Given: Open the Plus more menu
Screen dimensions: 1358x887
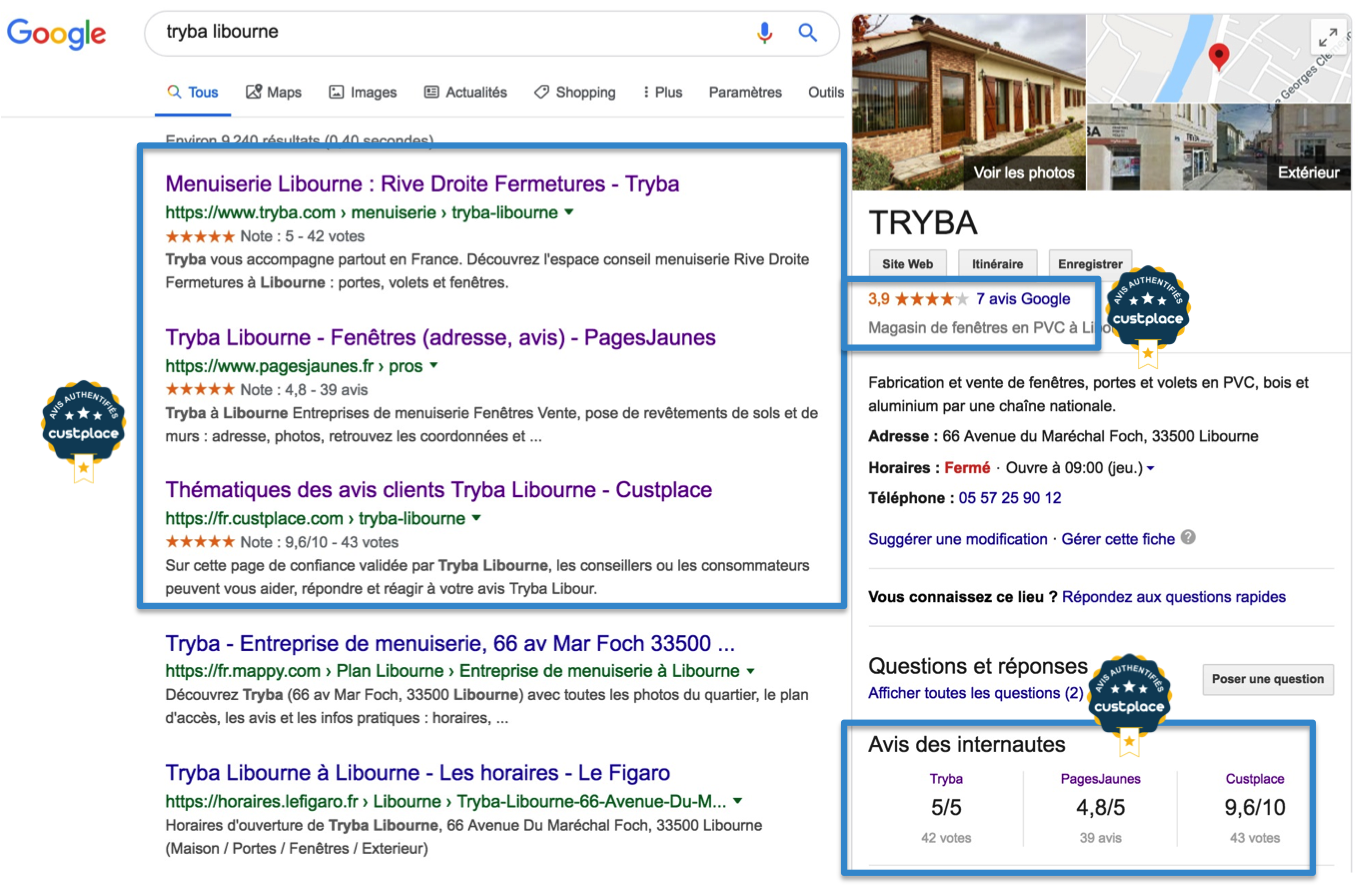Looking at the screenshot, I should pos(662,92).
